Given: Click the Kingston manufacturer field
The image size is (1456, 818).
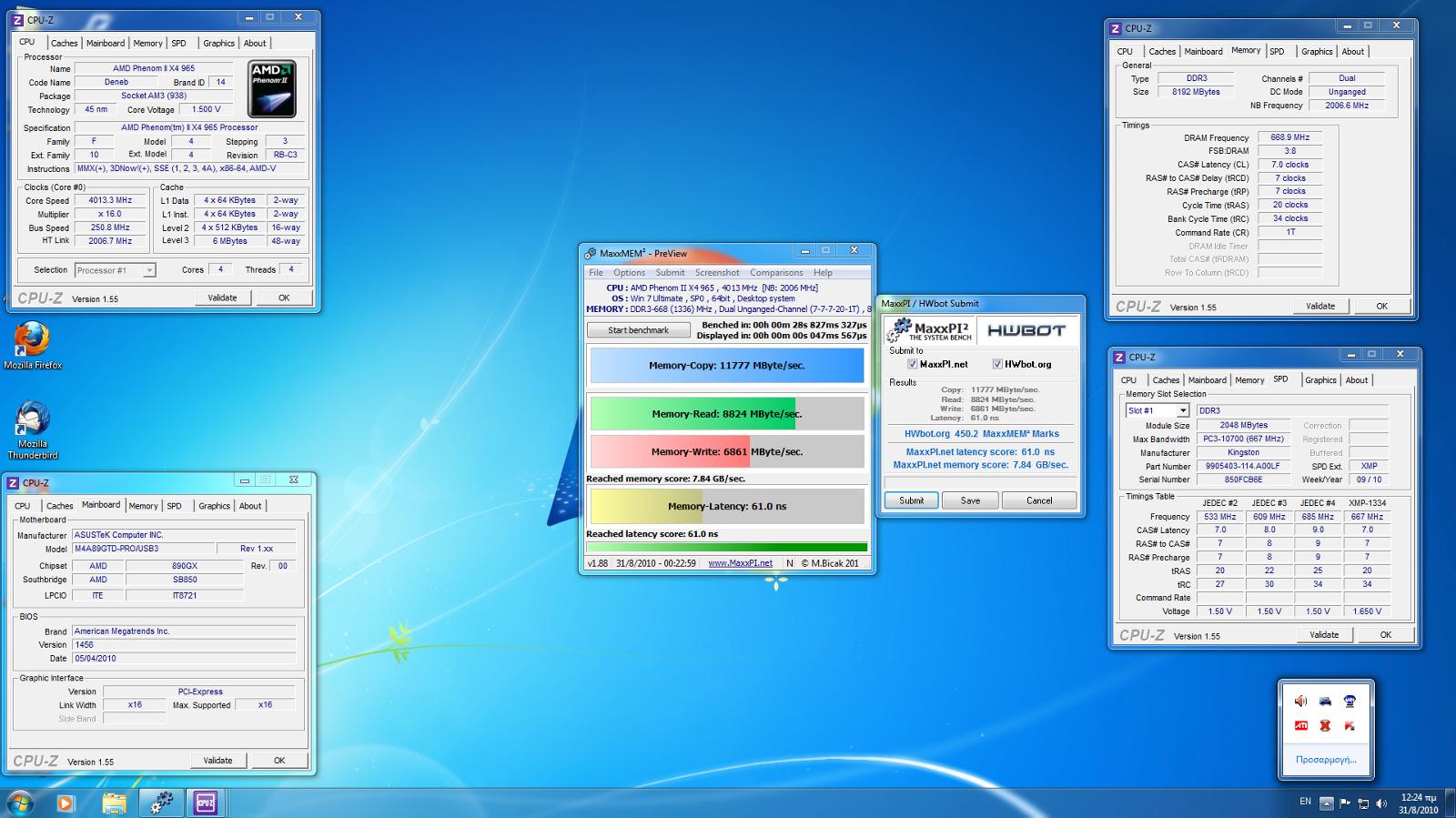Looking at the screenshot, I should click(1243, 452).
